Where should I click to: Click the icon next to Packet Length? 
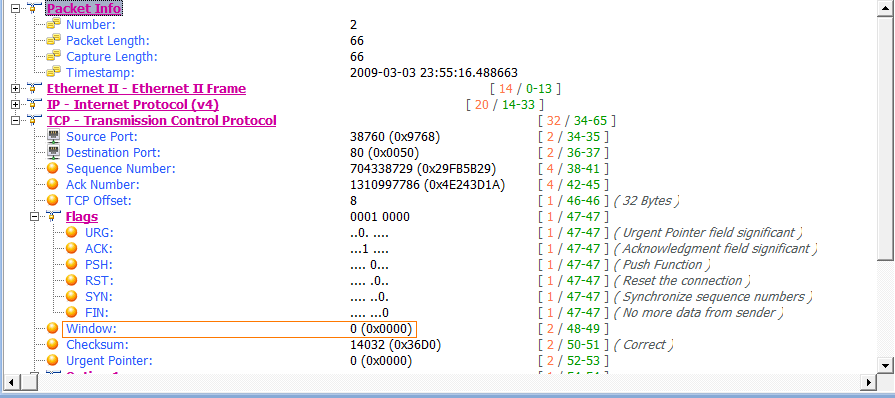click(x=54, y=40)
